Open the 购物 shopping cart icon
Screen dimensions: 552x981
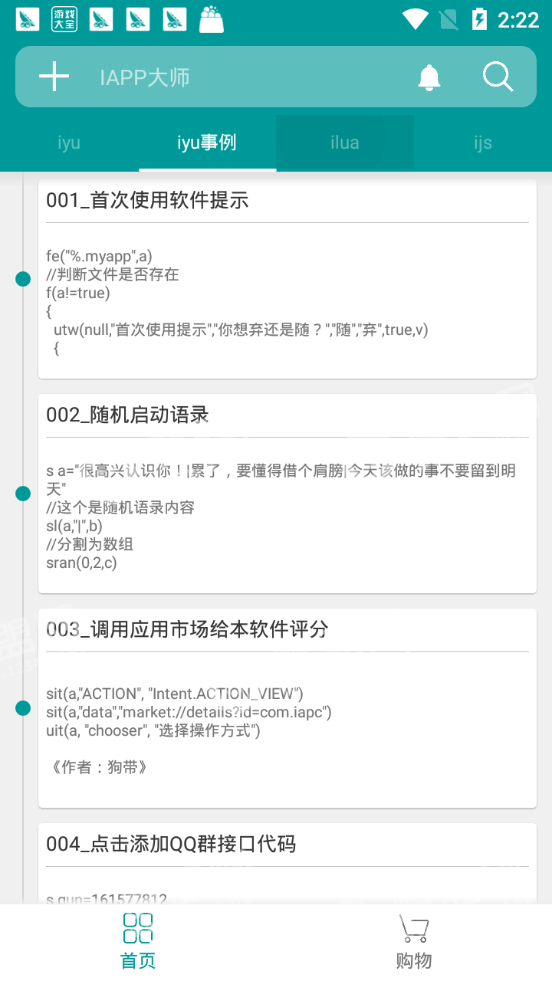click(x=414, y=928)
